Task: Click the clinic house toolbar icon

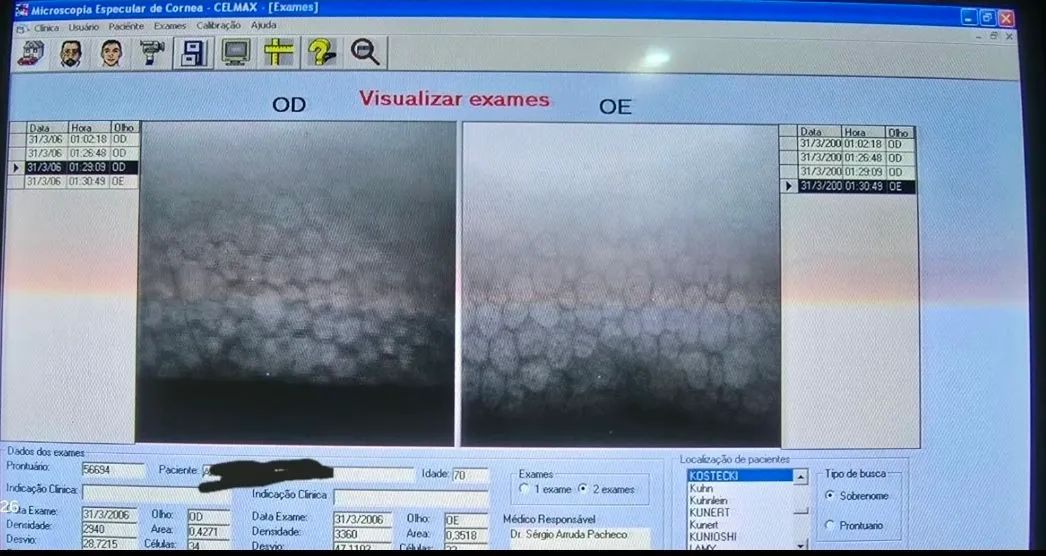Action: (x=31, y=53)
